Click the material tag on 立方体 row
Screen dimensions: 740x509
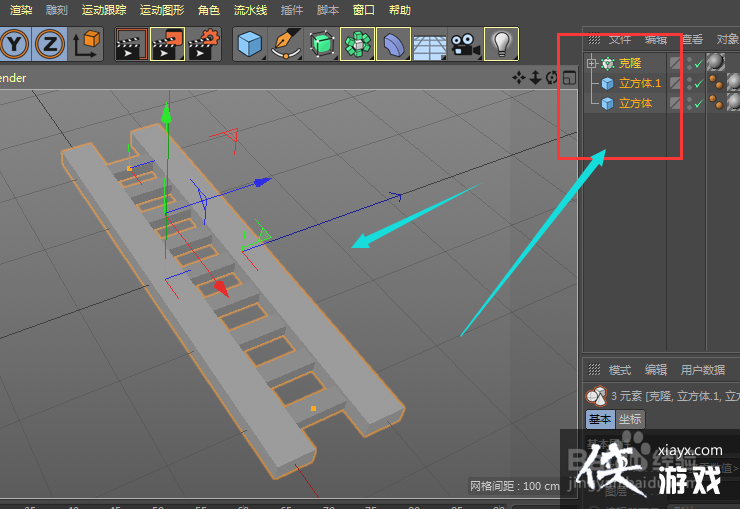click(734, 102)
